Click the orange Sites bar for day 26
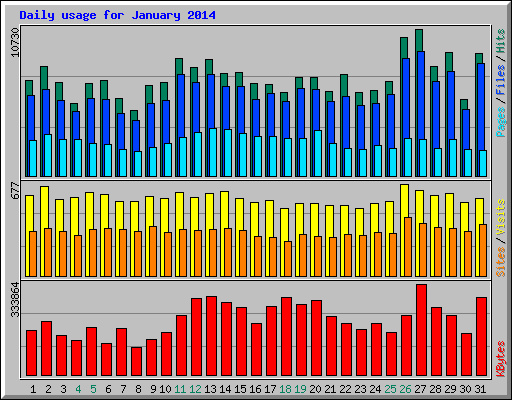The height and width of the screenshot is (400, 512). 408,247
